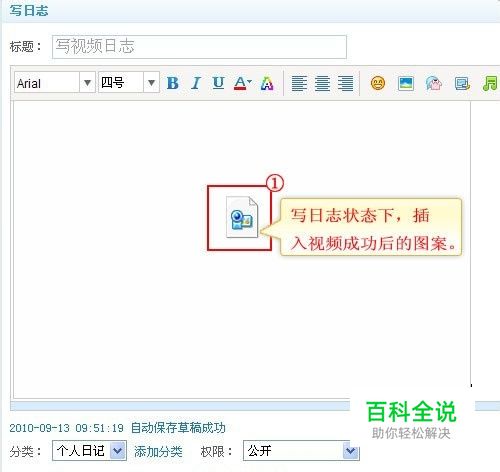
Task: Insert a screenshot or video
Action: [x=462, y=83]
